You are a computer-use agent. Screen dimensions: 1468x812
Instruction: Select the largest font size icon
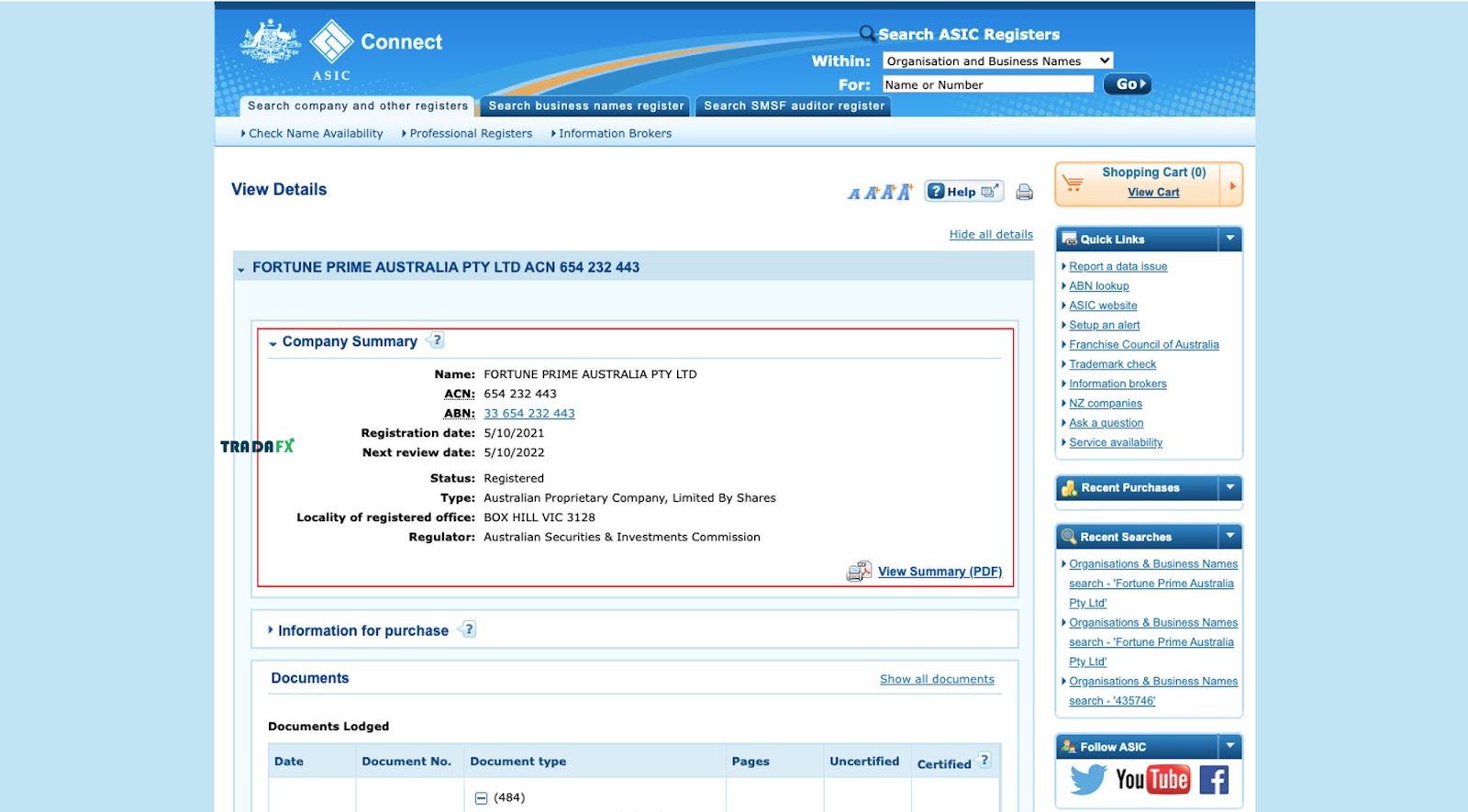point(906,192)
